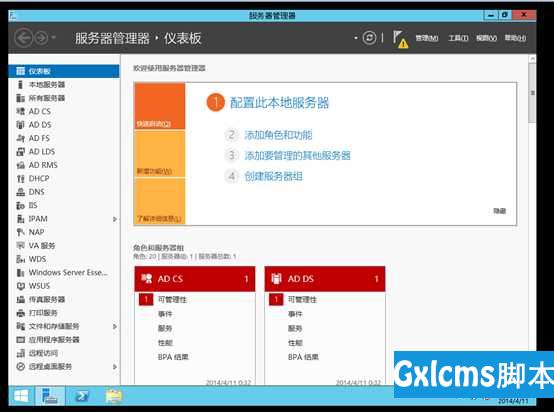The height and width of the screenshot is (412, 554).
Task: Select the IIS role icon in sidebar
Action: 20,205
